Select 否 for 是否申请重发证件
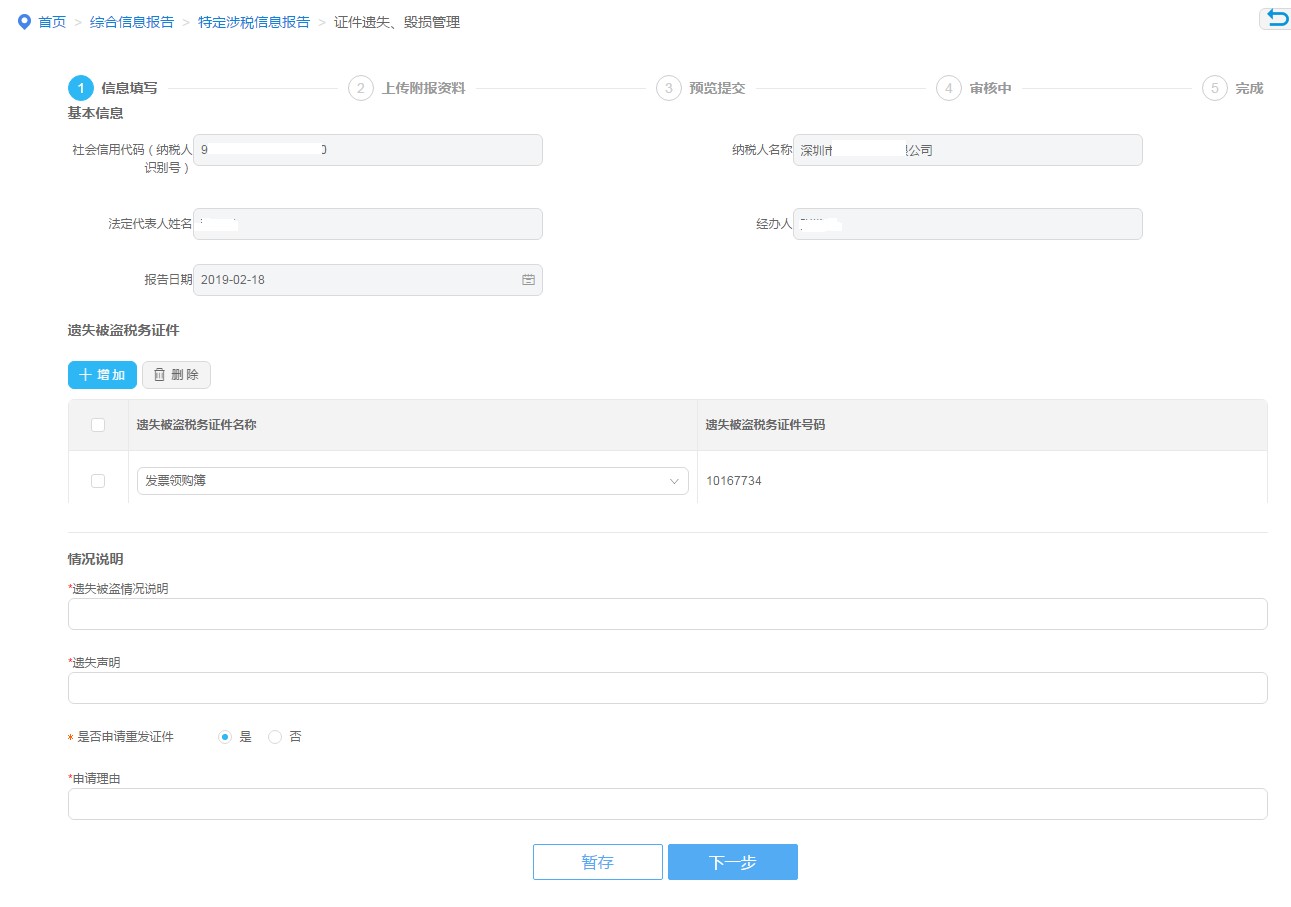 pos(276,737)
